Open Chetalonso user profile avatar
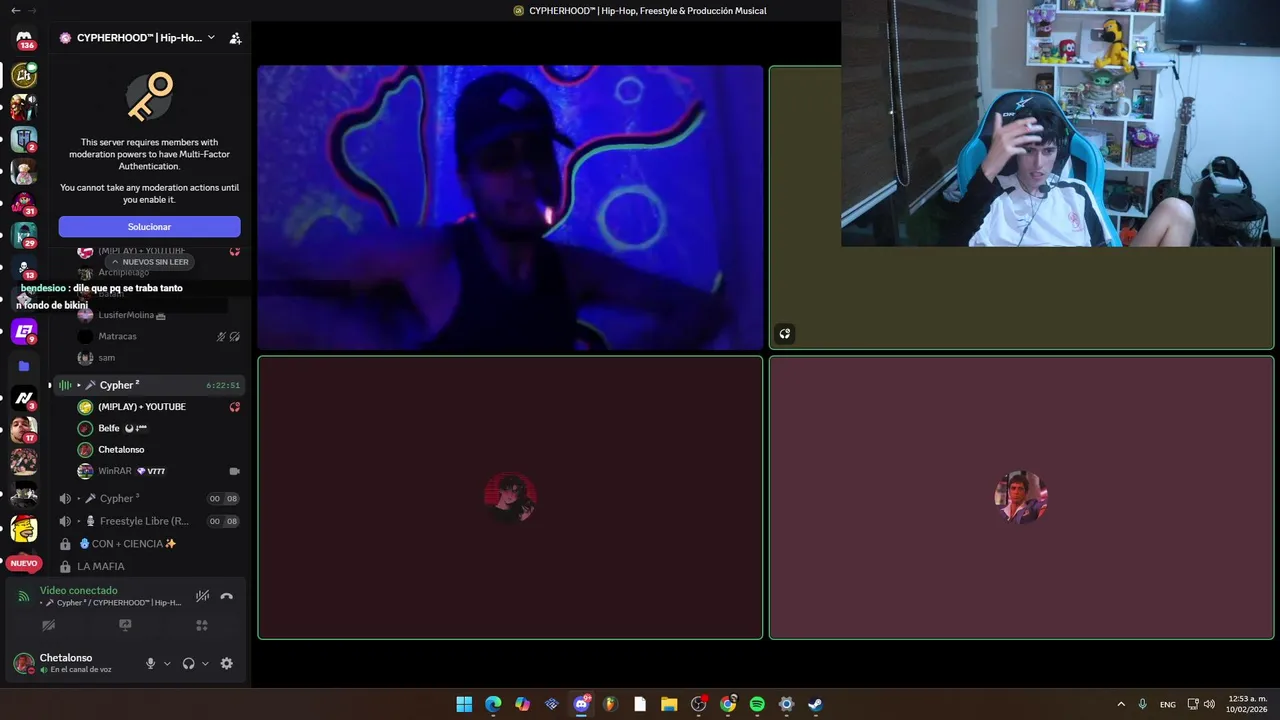Viewport: 1280px width, 720px height. [x=23, y=663]
